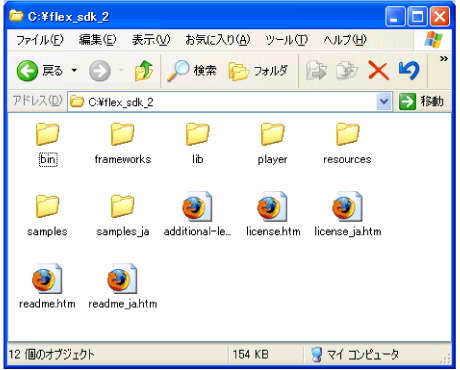Select the additional-le... htm file icon

tap(197, 206)
